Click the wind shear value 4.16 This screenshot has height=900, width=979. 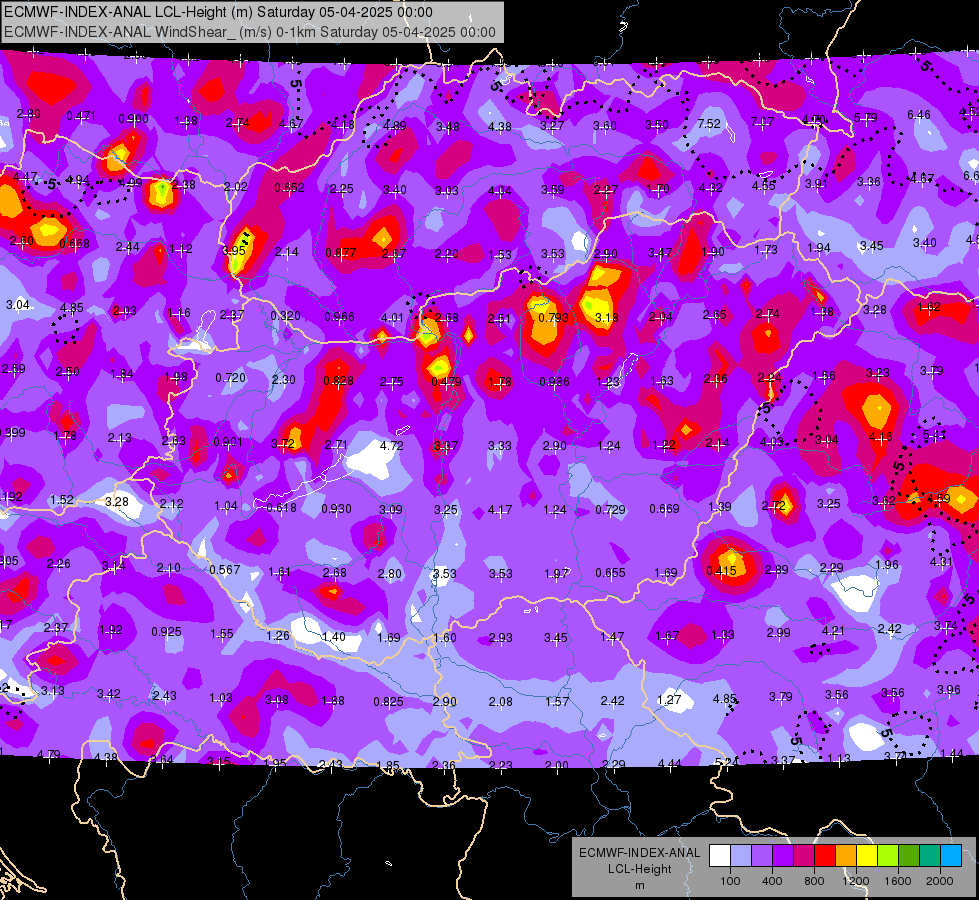pos(881,437)
